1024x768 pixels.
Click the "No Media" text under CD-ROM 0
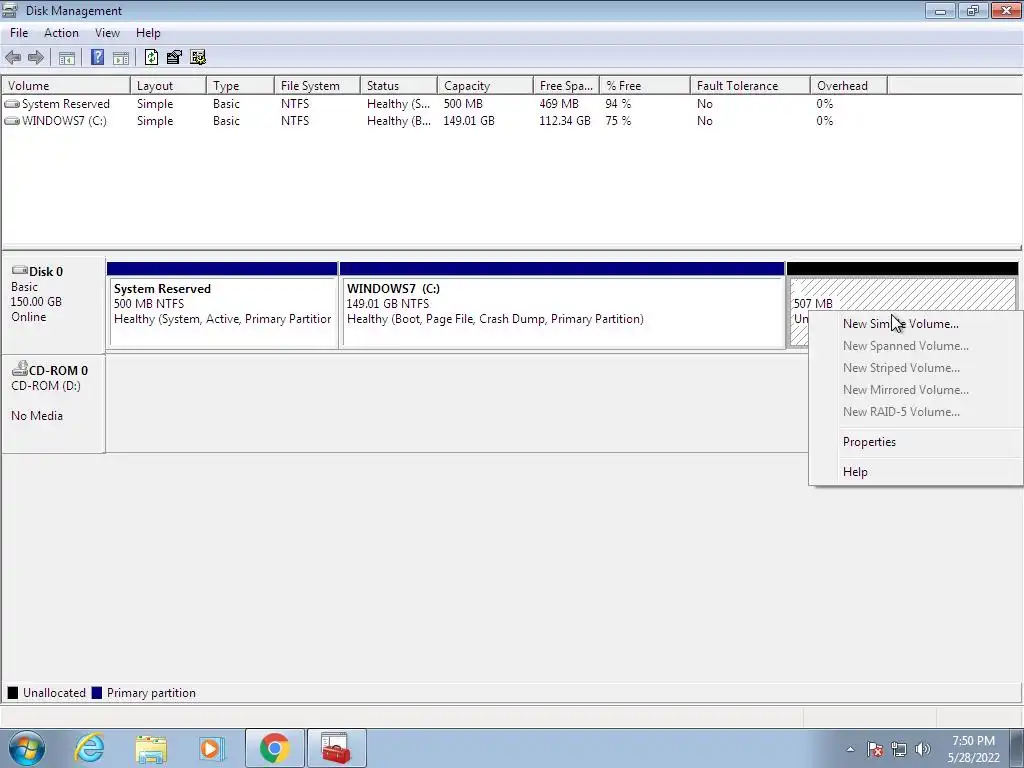point(37,416)
